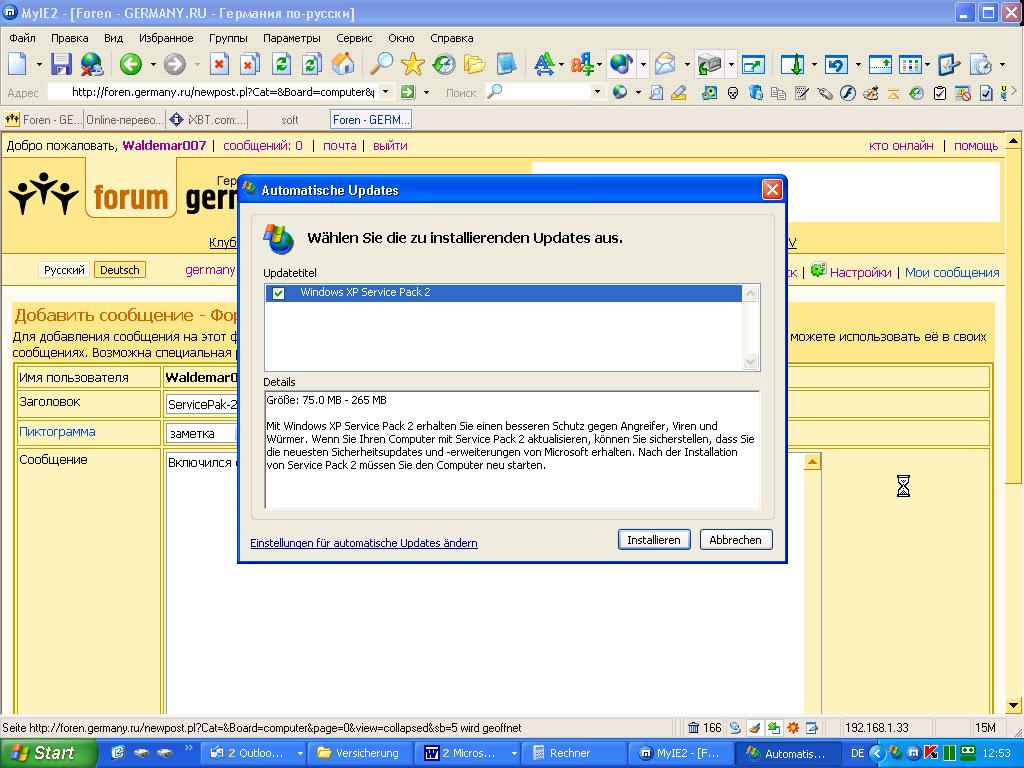Open Einstellungen für automatische Updates ändern link
Image resolution: width=1024 pixels, height=768 pixels.
(364, 543)
